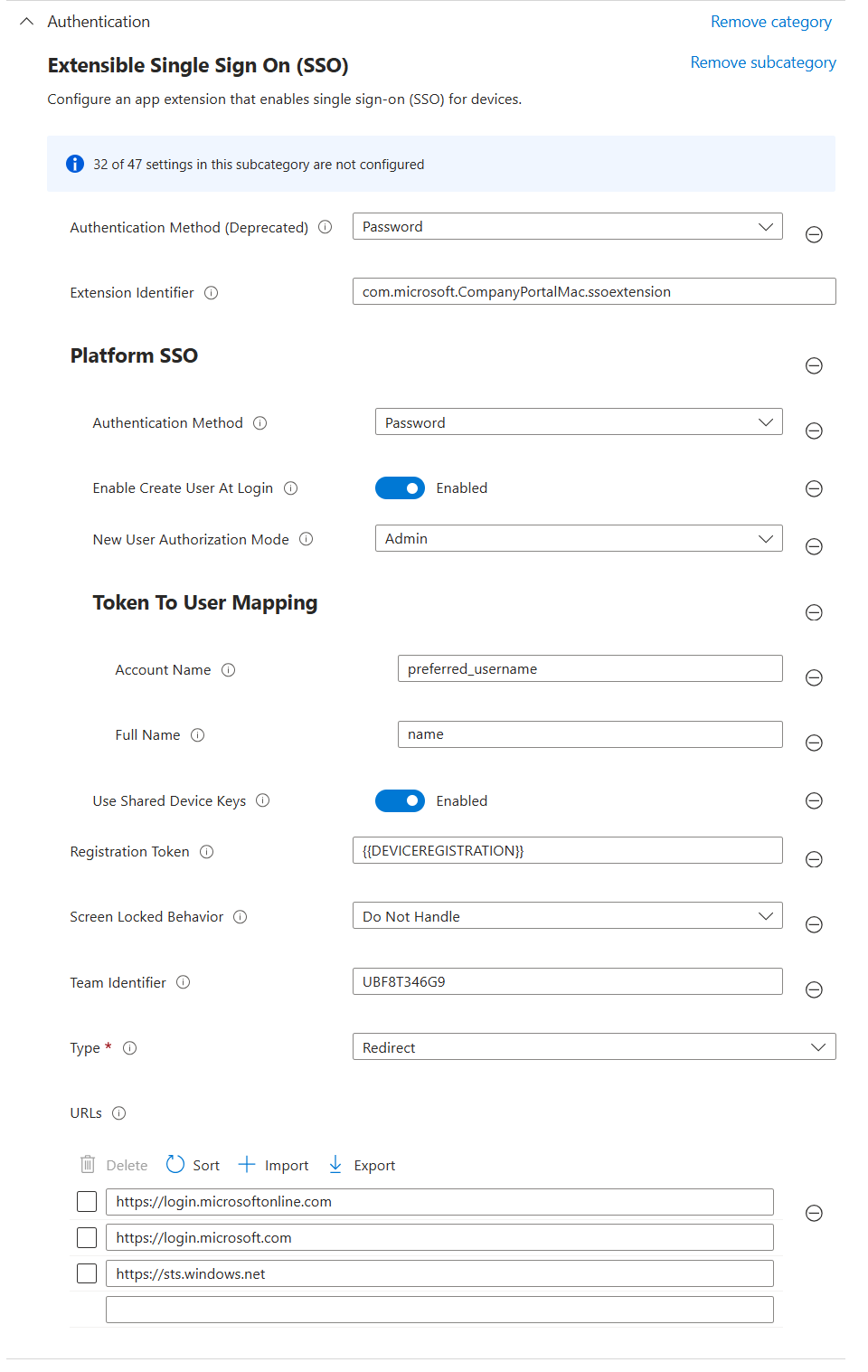Click the info icon beside Extension Identifier
Screen dimensions: 868x1372
click(211, 293)
